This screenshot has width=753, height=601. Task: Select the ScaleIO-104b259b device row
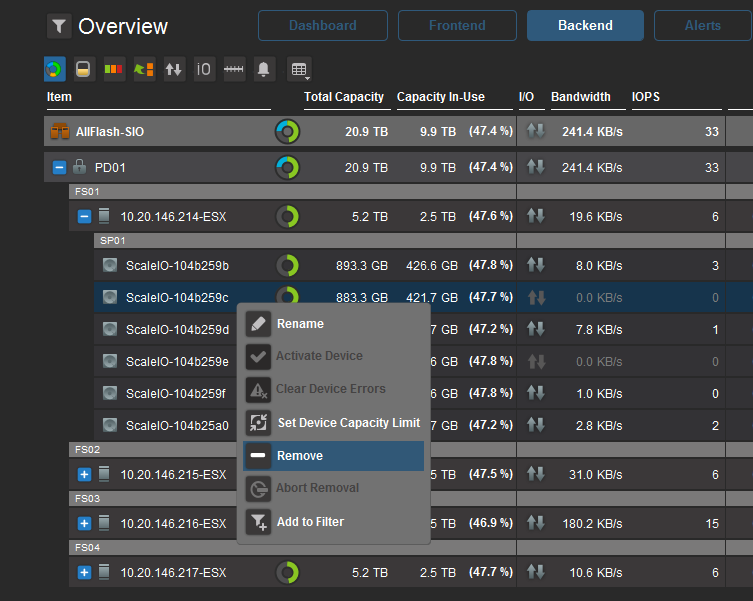coord(177,265)
